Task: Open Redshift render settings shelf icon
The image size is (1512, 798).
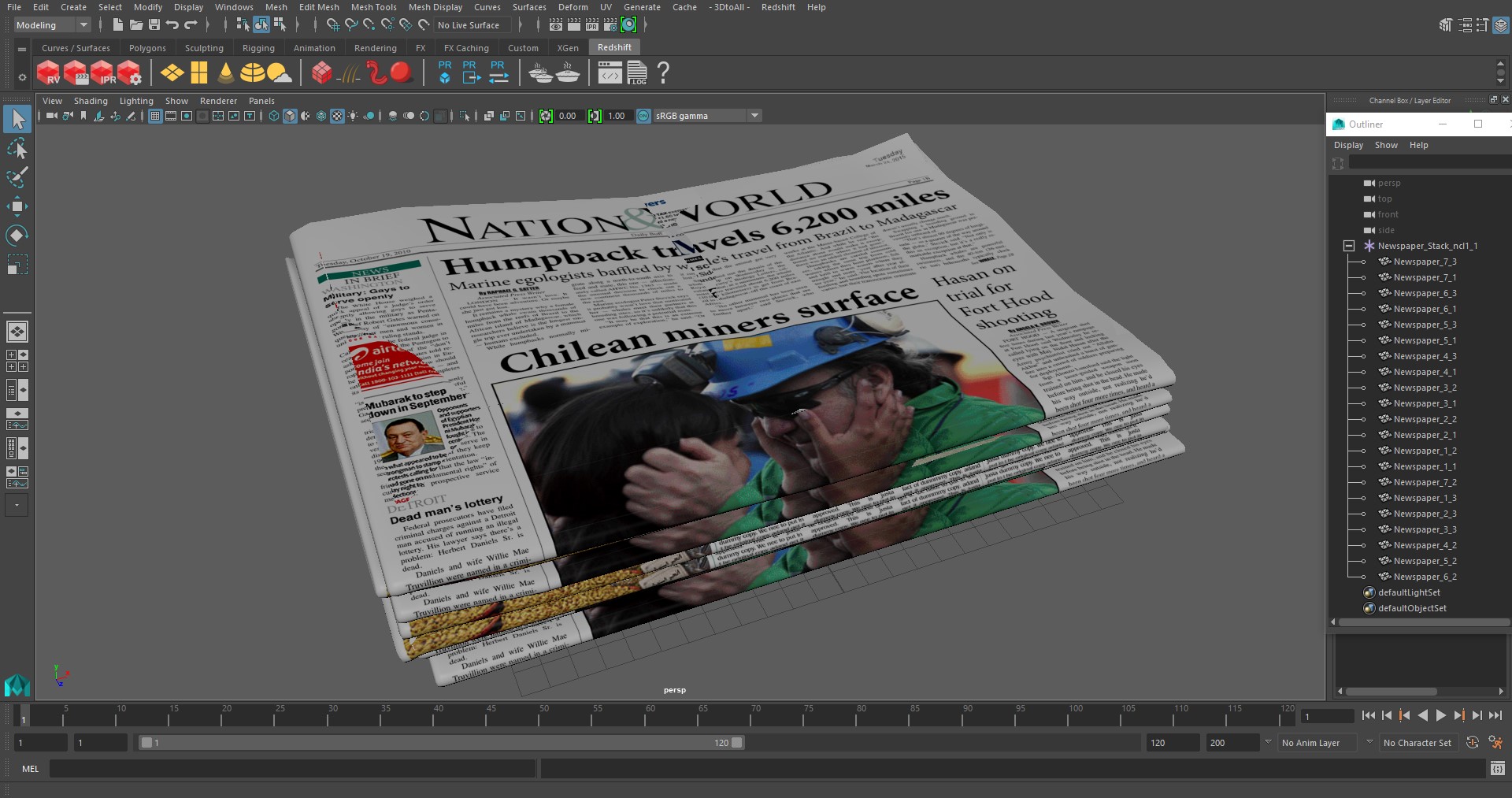Action: point(130,73)
